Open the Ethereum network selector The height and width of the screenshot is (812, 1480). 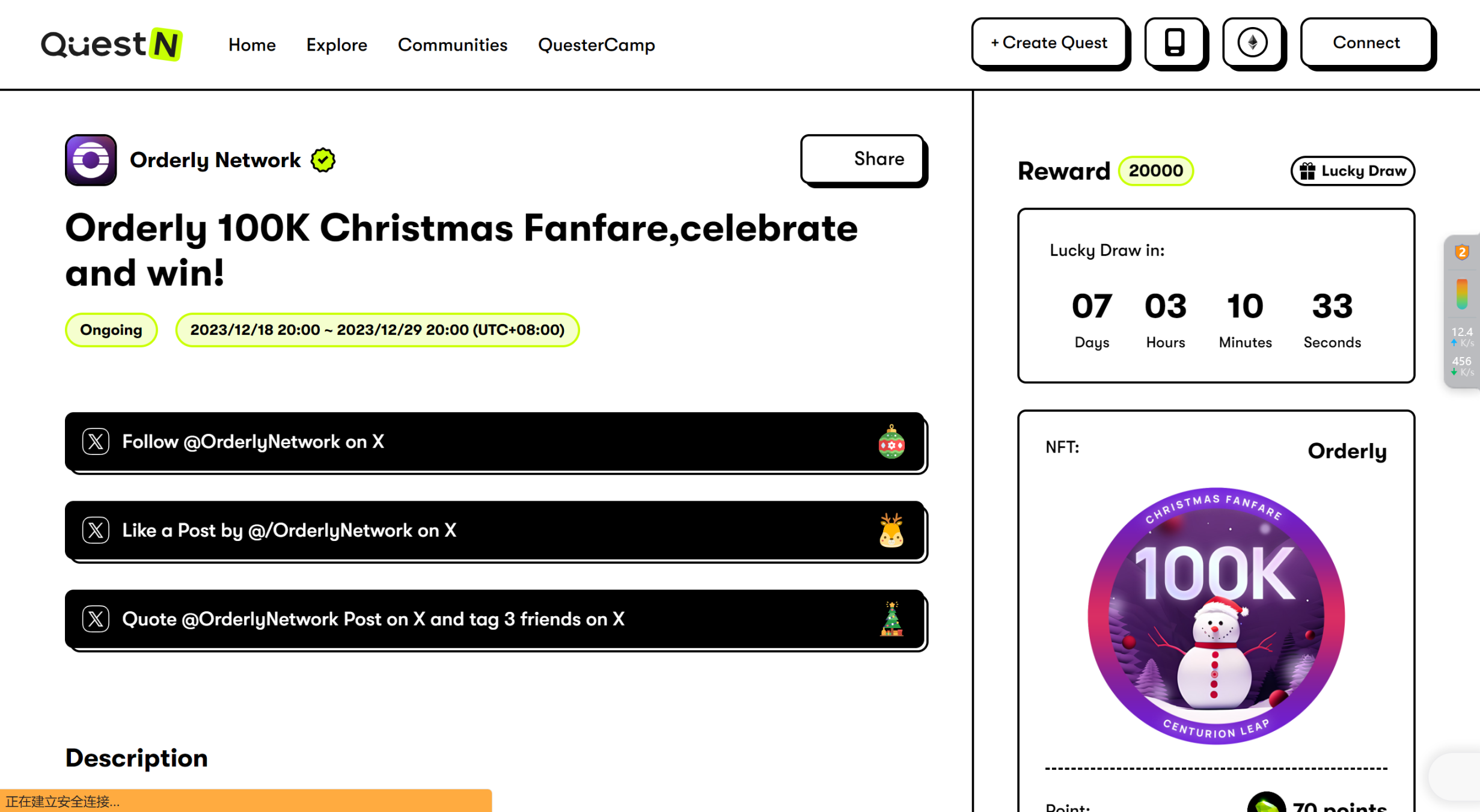click(1252, 43)
